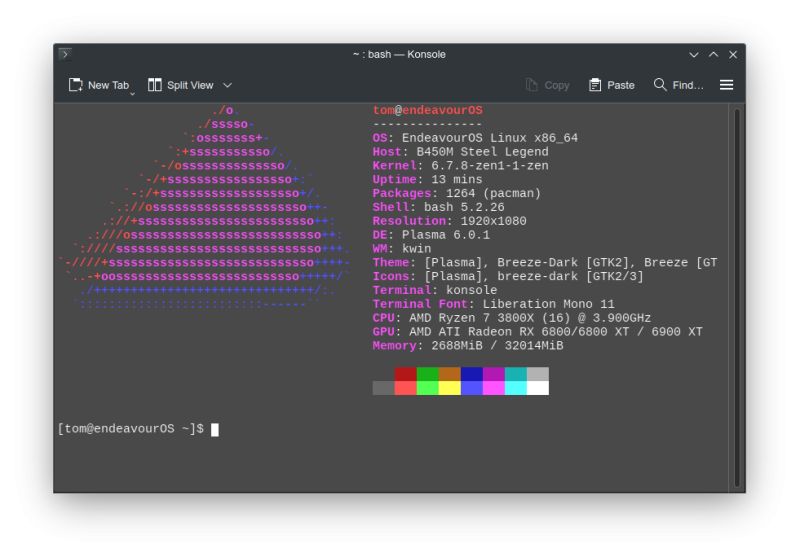Click the EndeavourOS ASCII art logo
Viewport: 800px width, 557px height.
(x=205, y=207)
